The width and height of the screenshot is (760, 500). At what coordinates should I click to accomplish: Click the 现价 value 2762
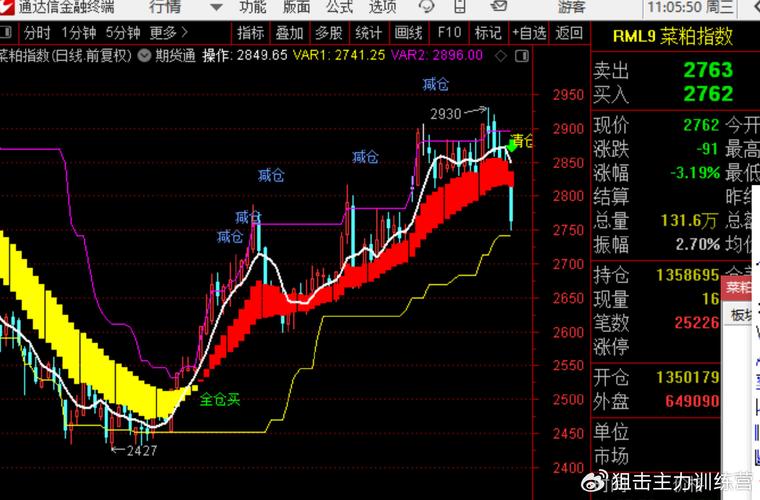701,125
